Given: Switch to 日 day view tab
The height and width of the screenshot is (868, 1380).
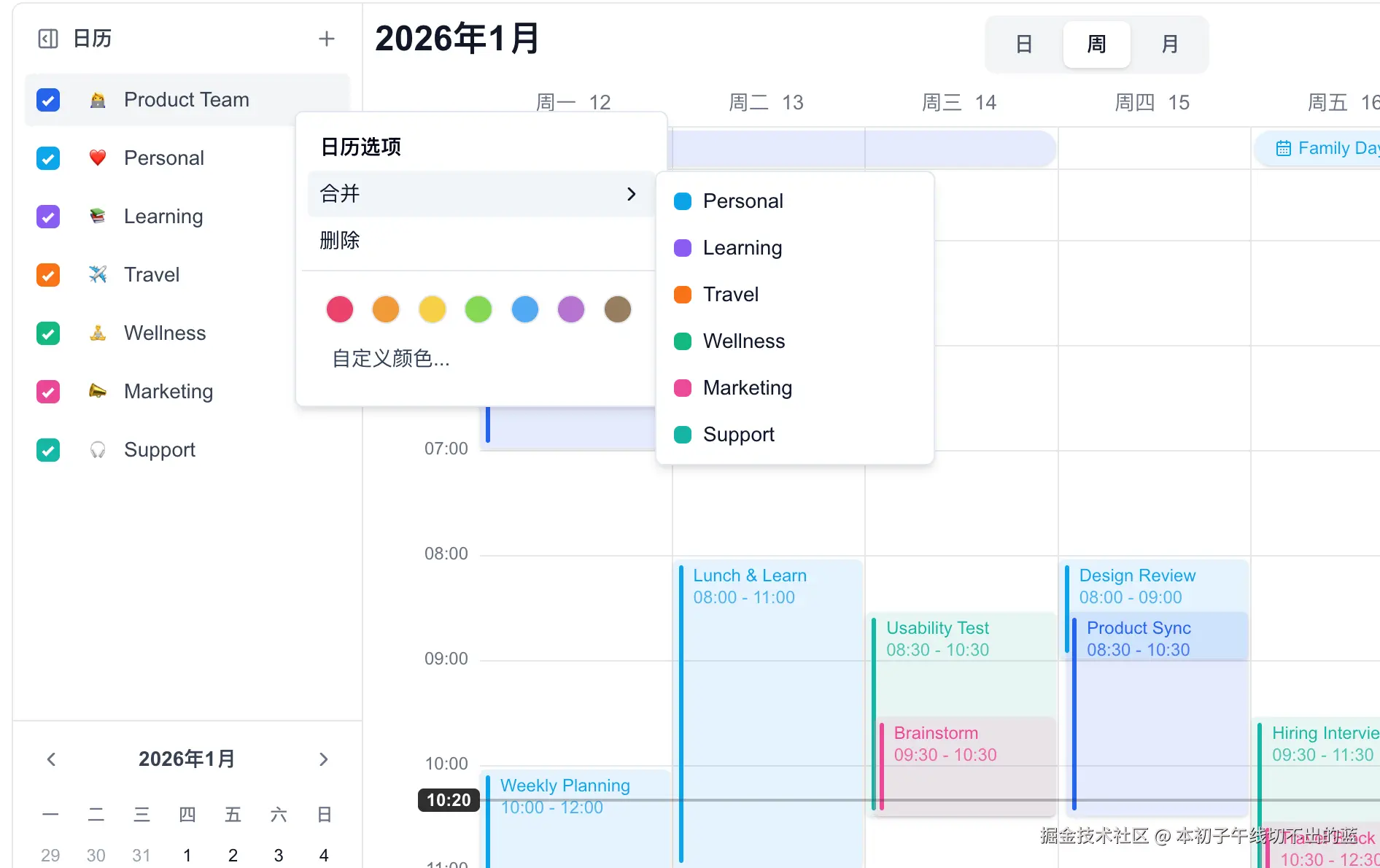Looking at the screenshot, I should pos(1024,44).
